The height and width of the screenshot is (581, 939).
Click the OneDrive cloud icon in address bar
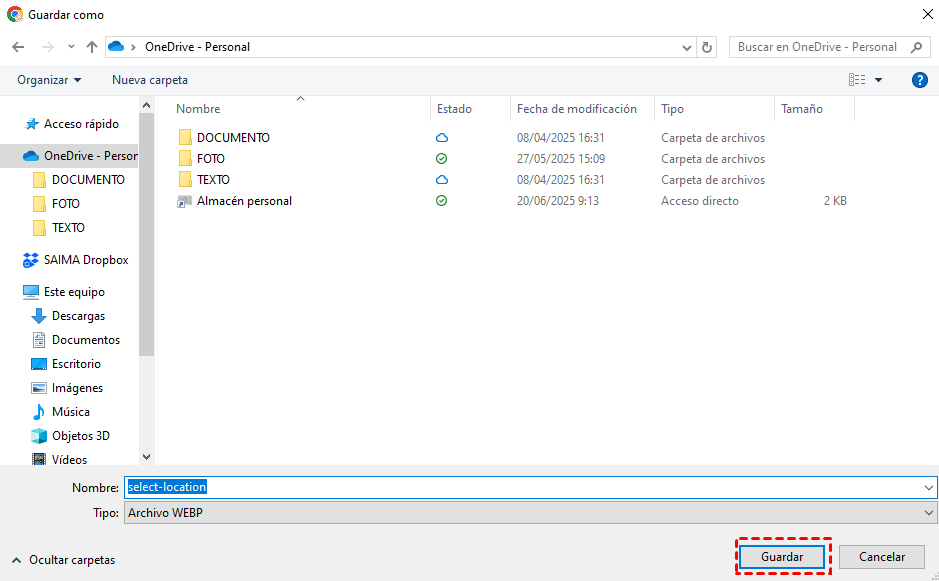pyautogui.click(x=116, y=47)
